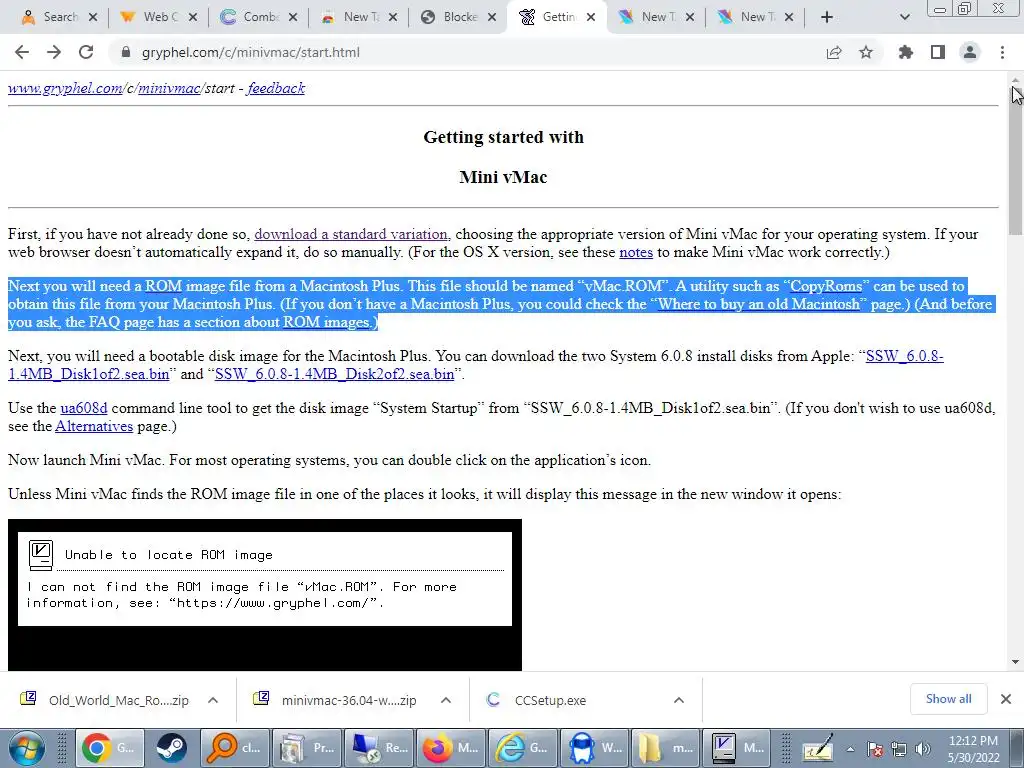Open a new browser tab
1024x768 pixels.
pyautogui.click(x=827, y=17)
